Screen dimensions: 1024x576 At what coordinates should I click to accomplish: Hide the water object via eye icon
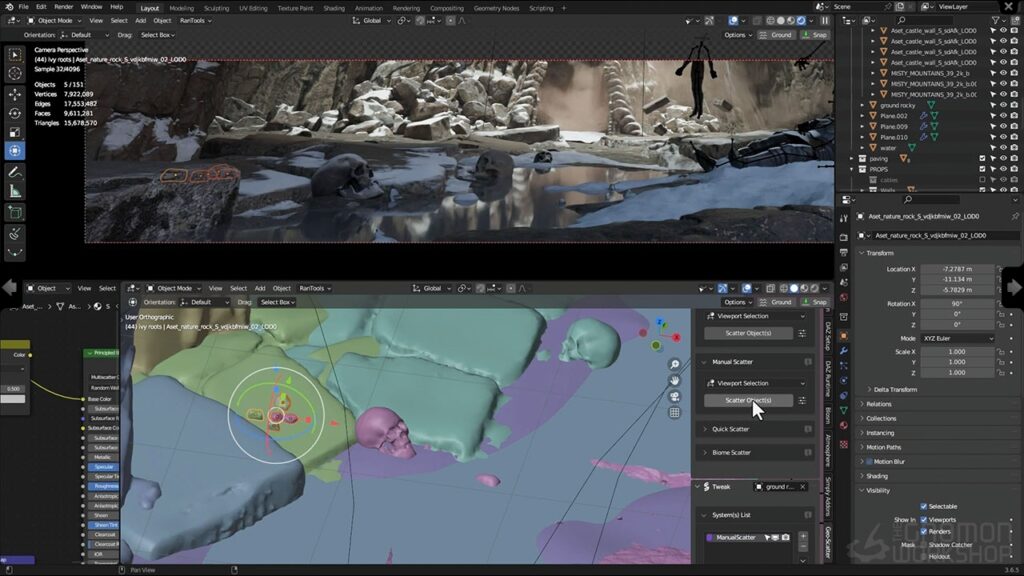(x=1004, y=148)
